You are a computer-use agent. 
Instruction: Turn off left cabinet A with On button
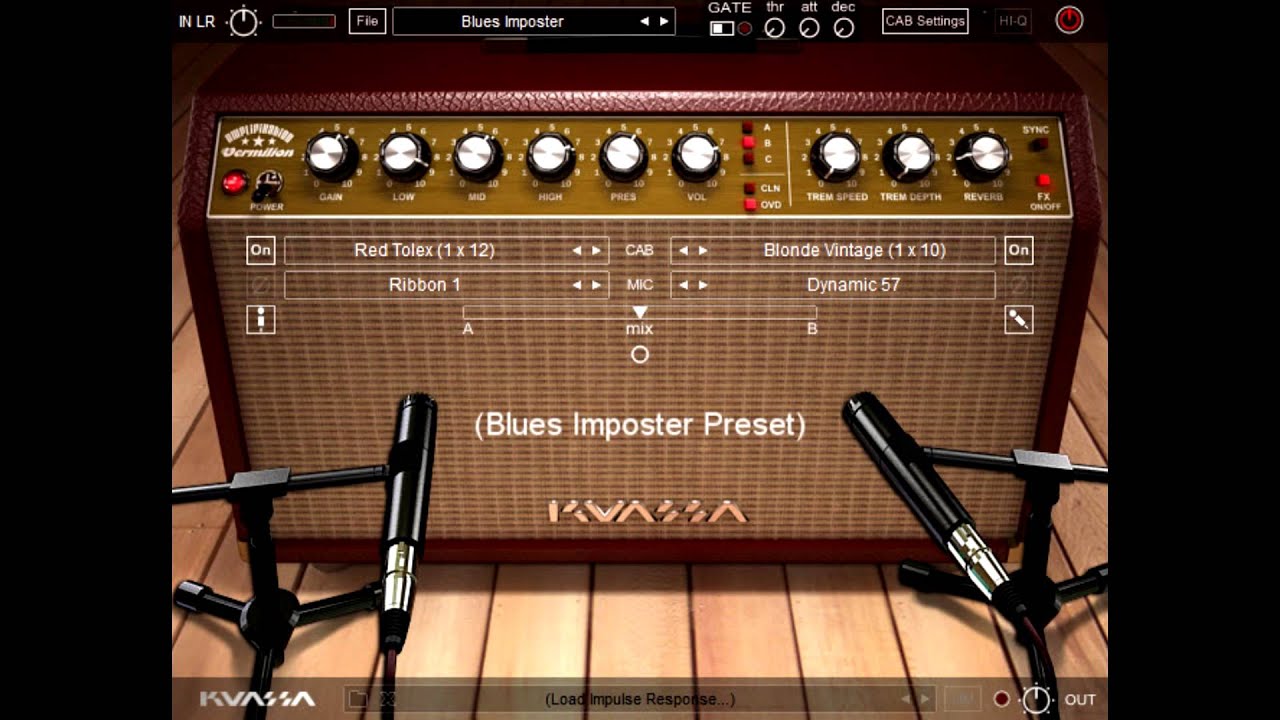pyautogui.click(x=260, y=250)
